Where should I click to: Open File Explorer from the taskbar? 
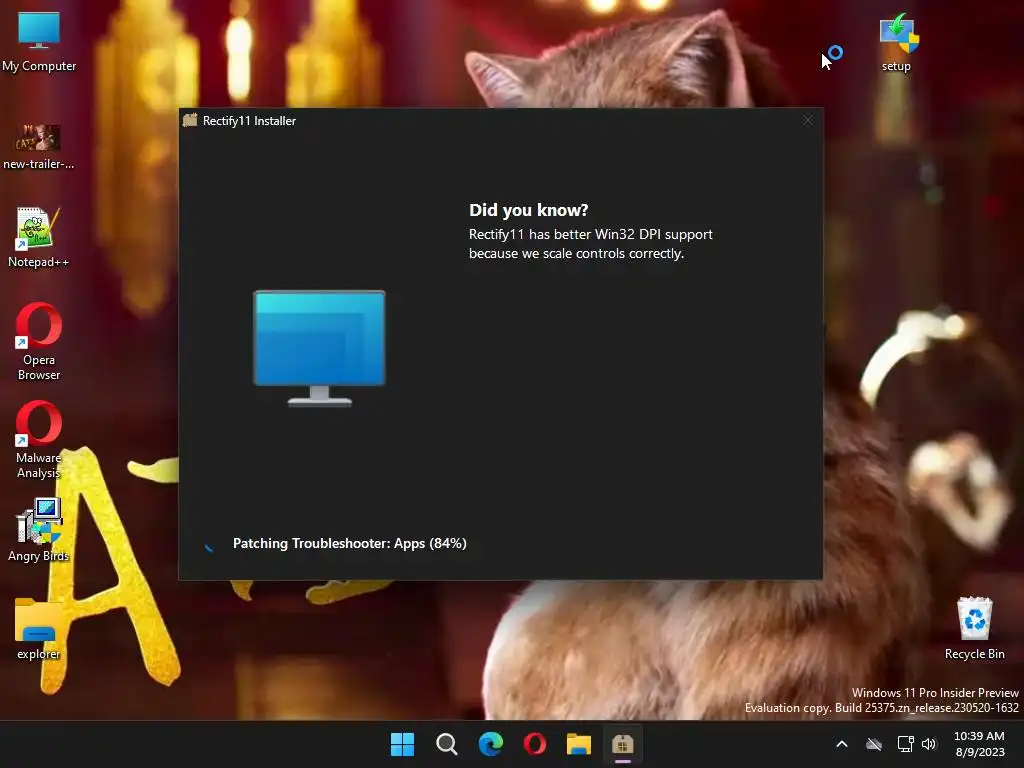(x=579, y=744)
